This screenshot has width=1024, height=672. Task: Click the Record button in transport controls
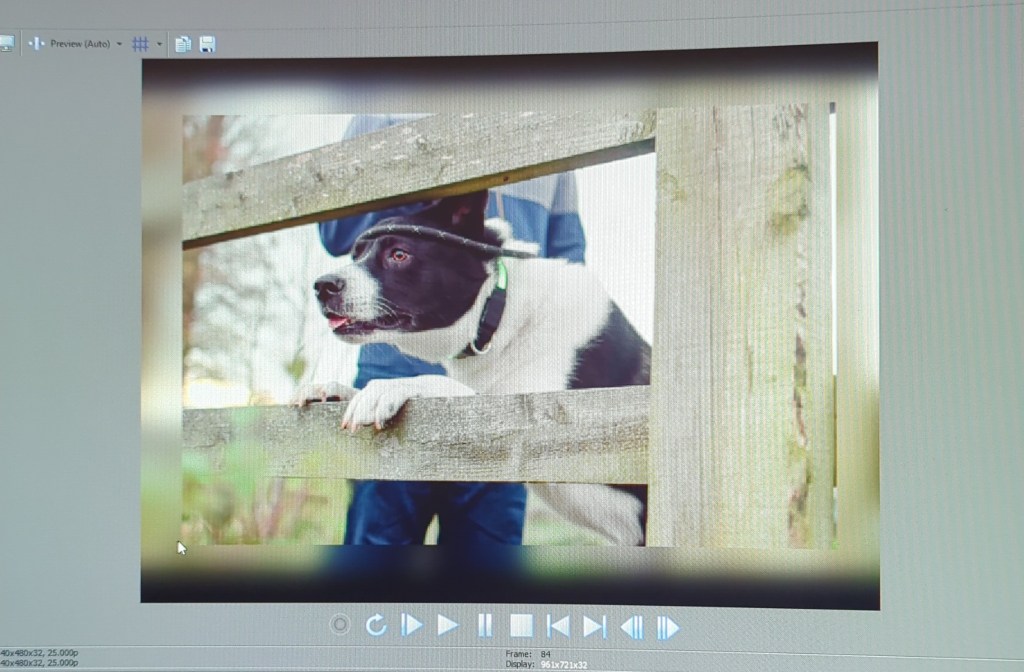340,626
